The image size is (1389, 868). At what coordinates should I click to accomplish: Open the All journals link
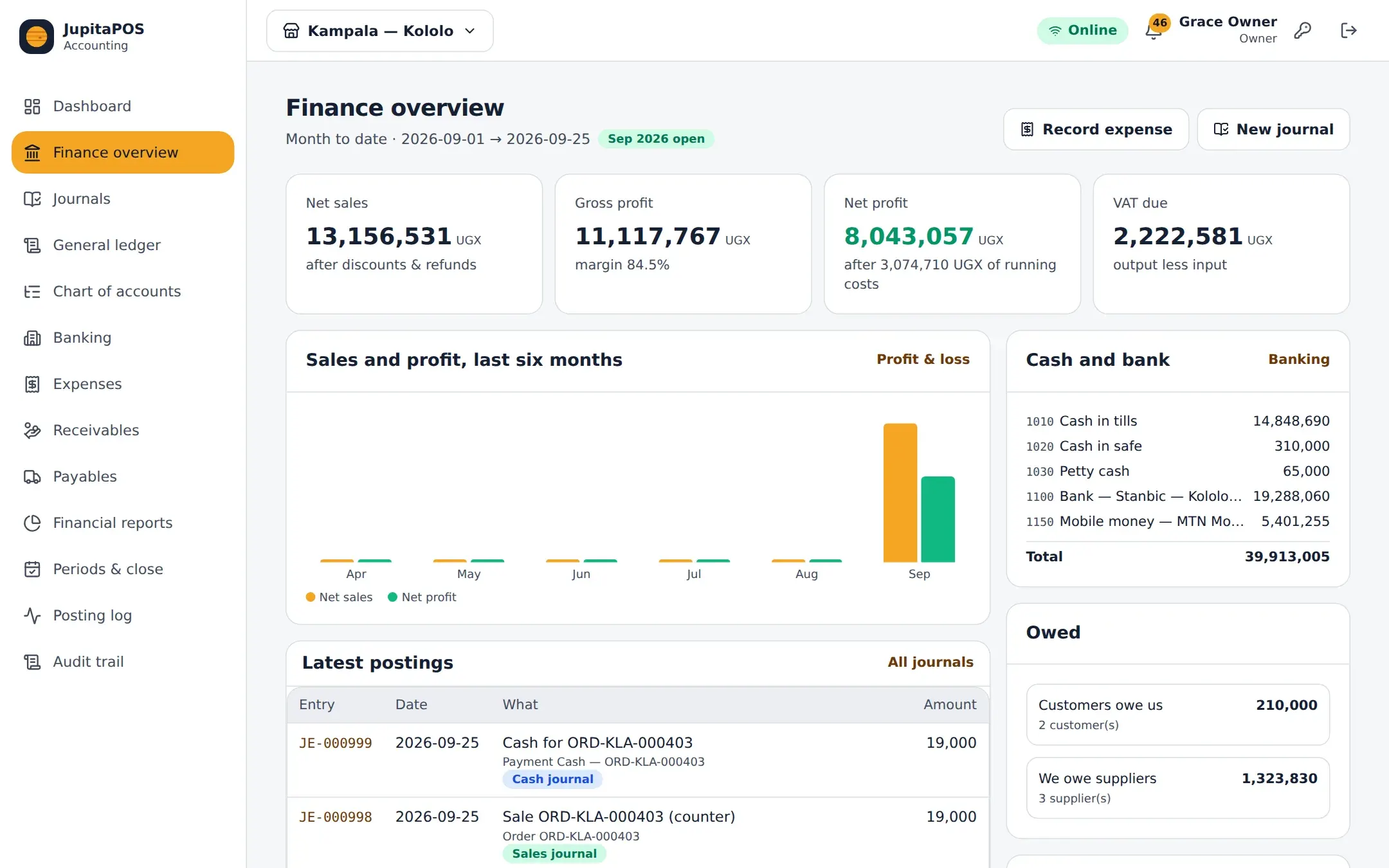(x=931, y=662)
